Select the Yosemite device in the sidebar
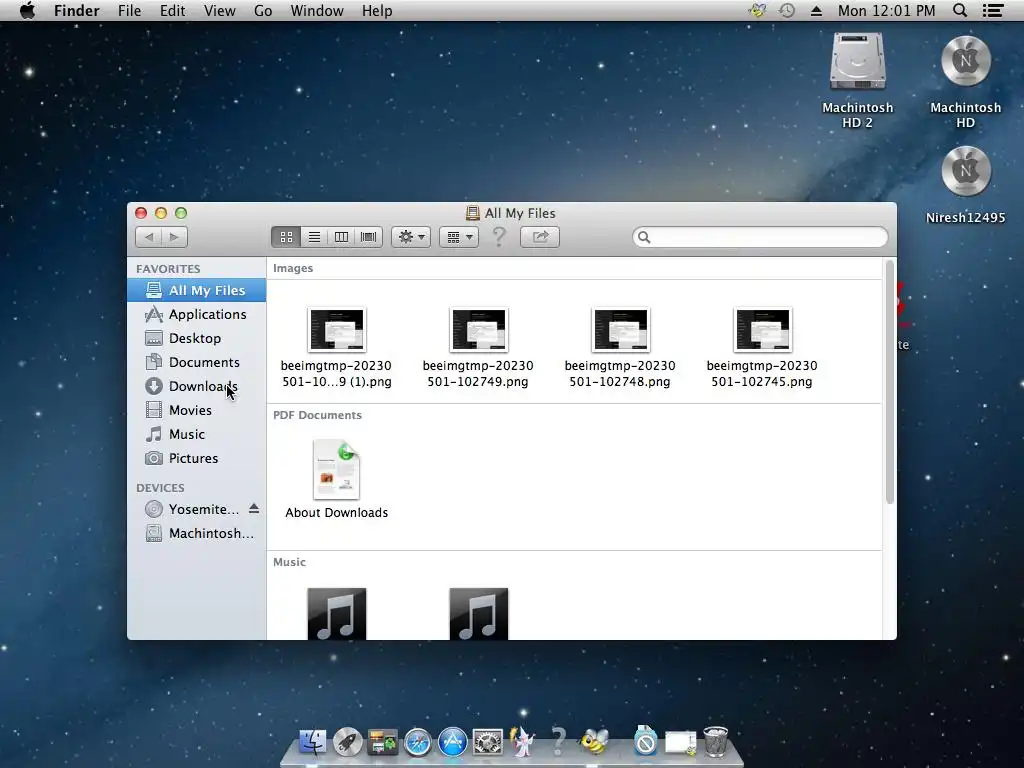Viewport: 1024px width, 768px height. click(x=193, y=509)
